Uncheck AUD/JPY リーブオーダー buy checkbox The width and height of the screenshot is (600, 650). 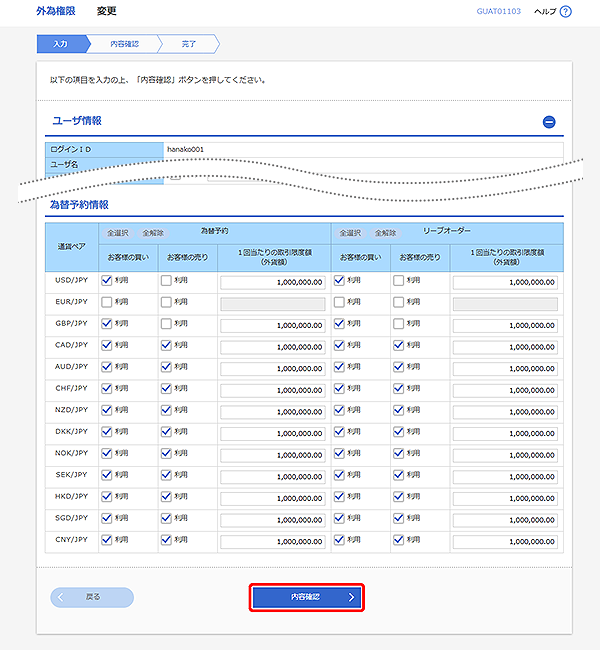pyautogui.click(x=339, y=366)
